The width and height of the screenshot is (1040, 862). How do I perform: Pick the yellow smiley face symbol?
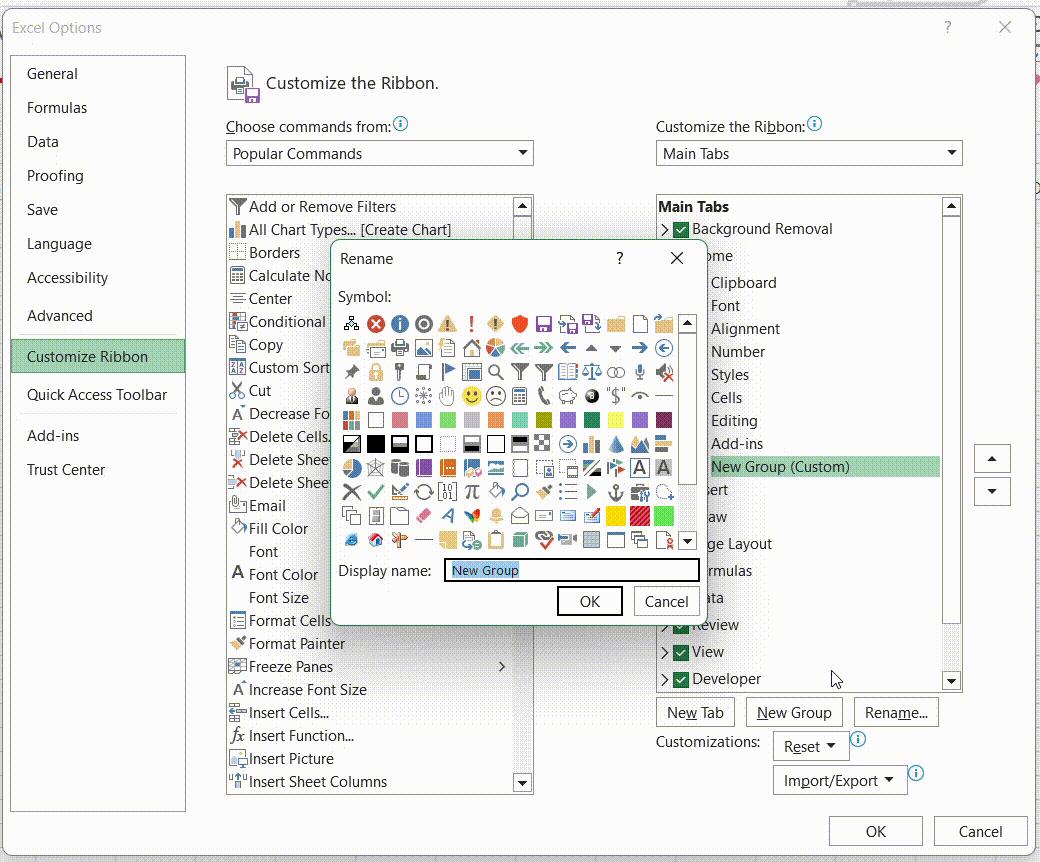tap(472, 396)
